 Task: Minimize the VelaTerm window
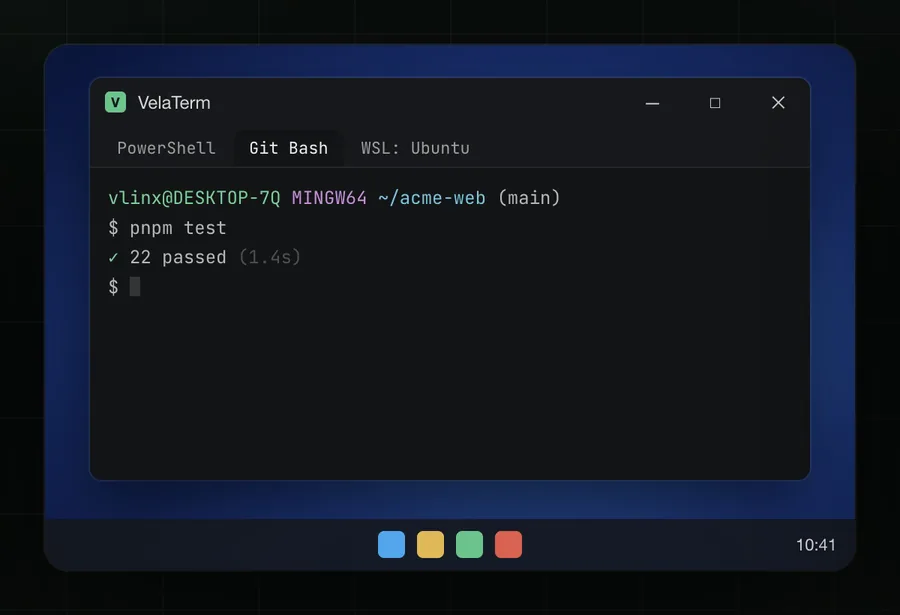(652, 103)
